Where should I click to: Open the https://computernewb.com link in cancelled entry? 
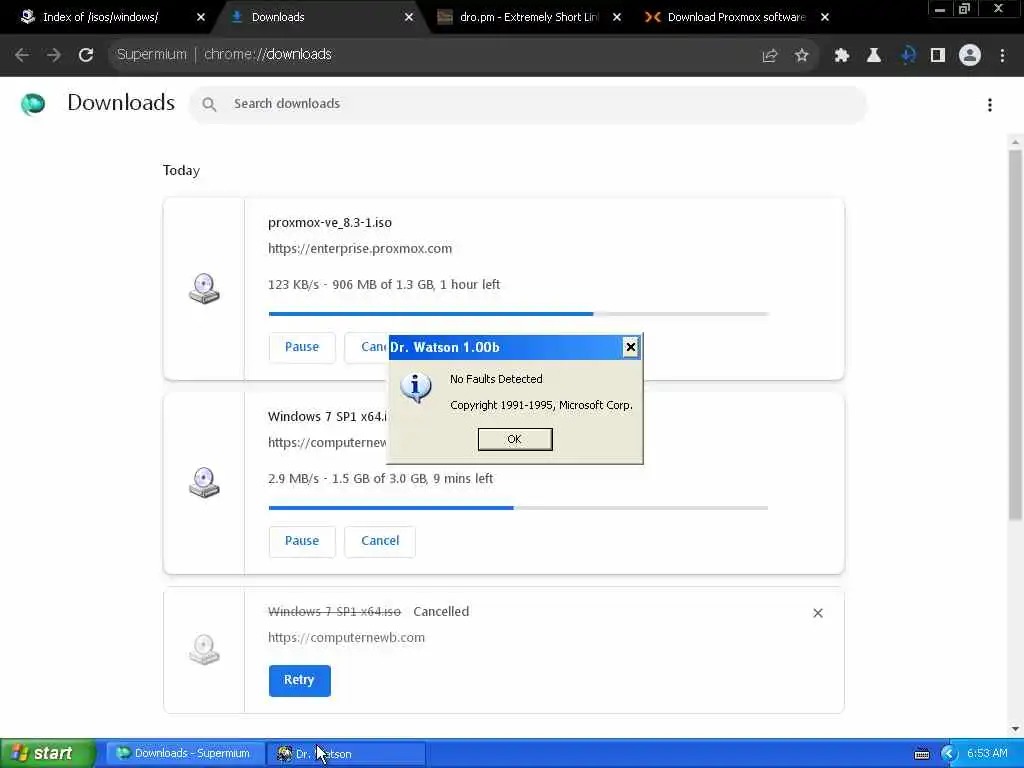(346, 637)
